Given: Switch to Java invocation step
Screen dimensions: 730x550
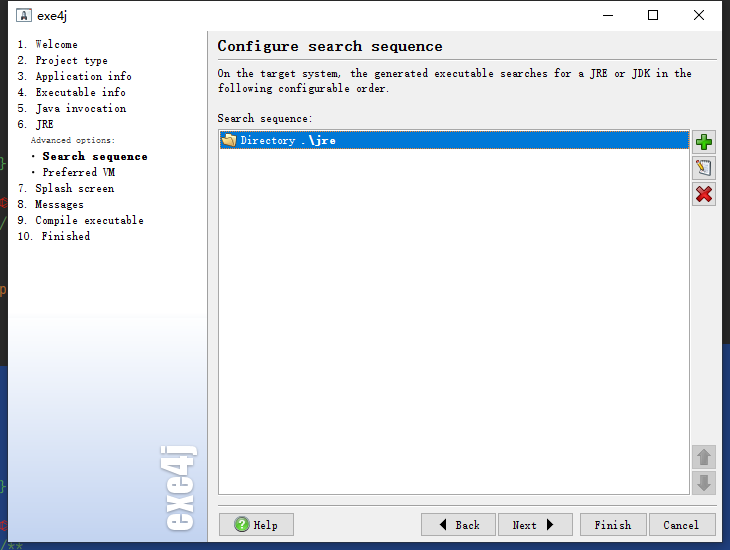Looking at the screenshot, I should [x=80, y=108].
